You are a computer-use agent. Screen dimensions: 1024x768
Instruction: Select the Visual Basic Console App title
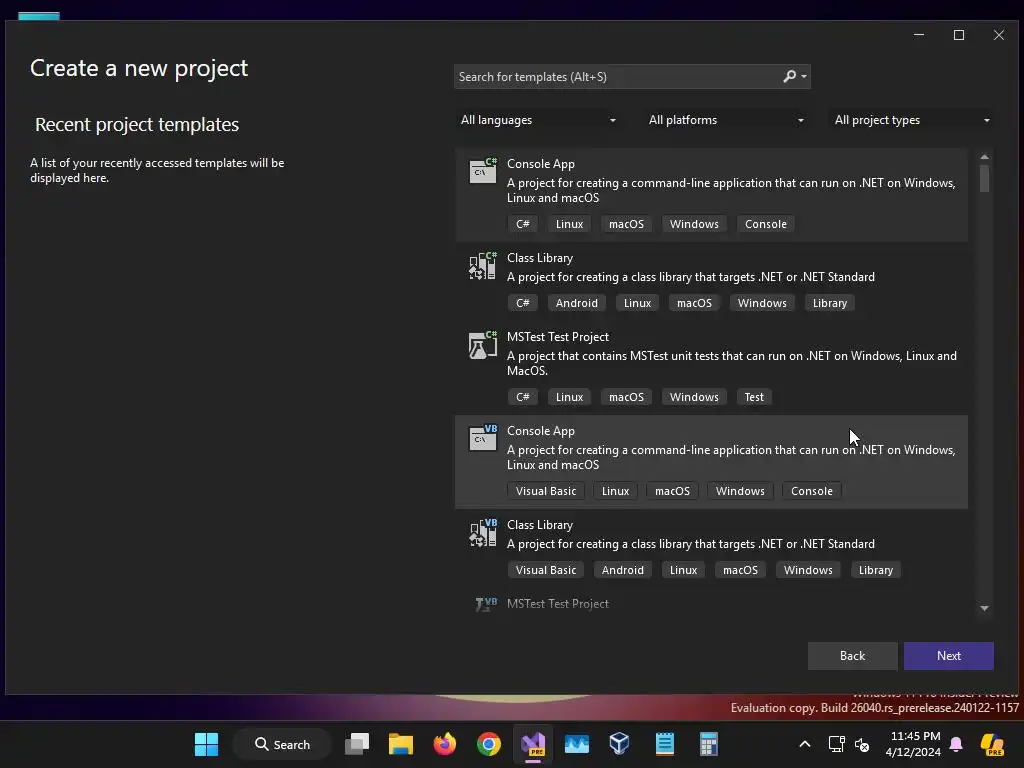click(541, 431)
